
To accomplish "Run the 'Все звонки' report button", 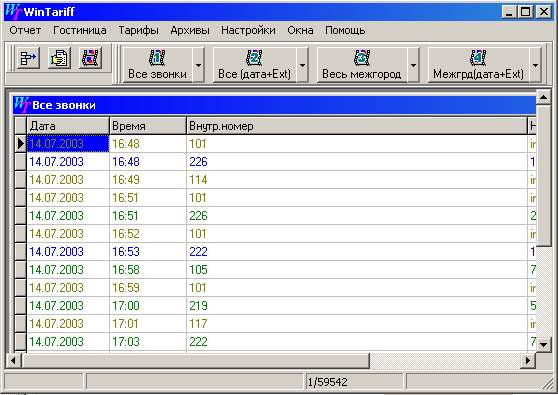I will pyautogui.click(x=157, y=65).
